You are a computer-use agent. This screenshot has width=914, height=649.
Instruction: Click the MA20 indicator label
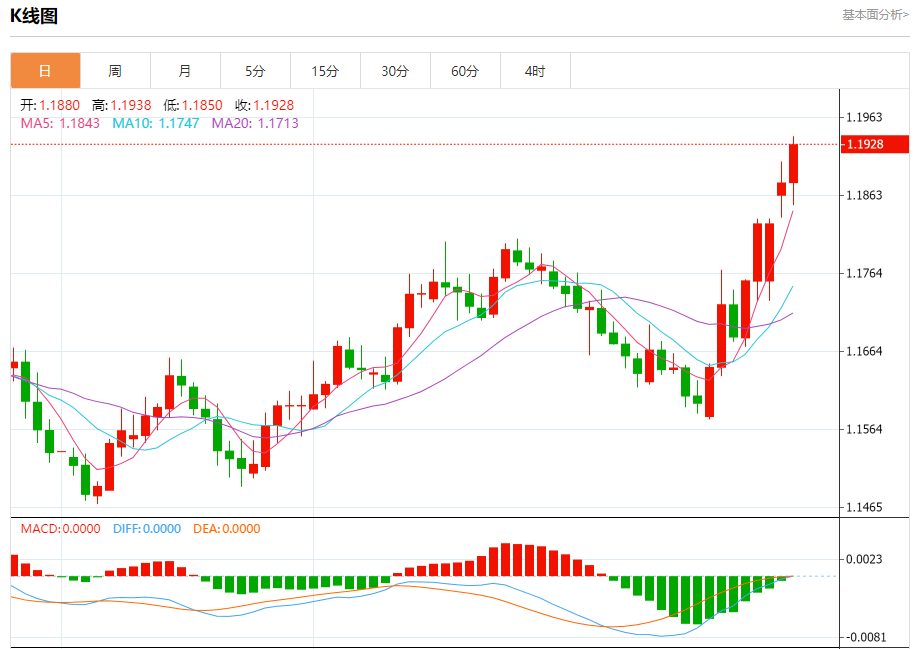tap(254, 123)
